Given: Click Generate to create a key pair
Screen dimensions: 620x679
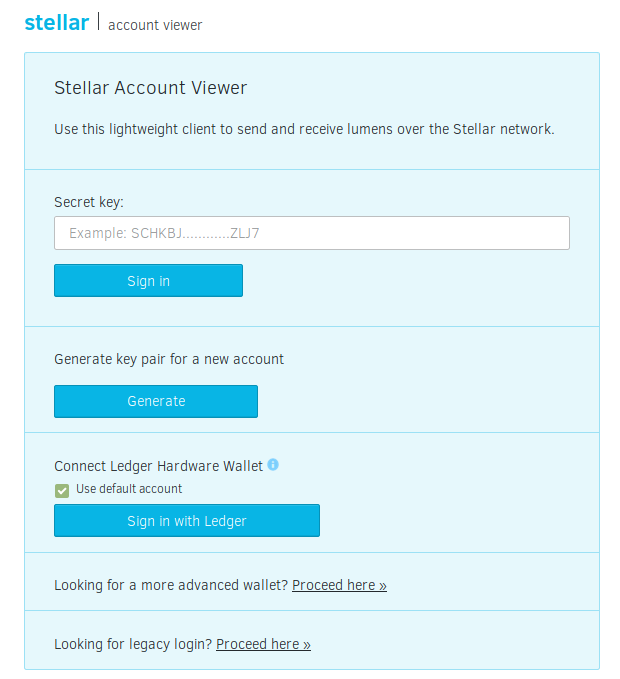Looking at the screenshot, I should click(x=156, y=401).
